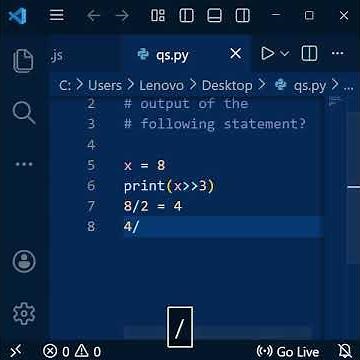Image resolution: width=360 pixels, height=360 pixels.
Task: Click line number 8 in gutter
Action: coord(91,227)
